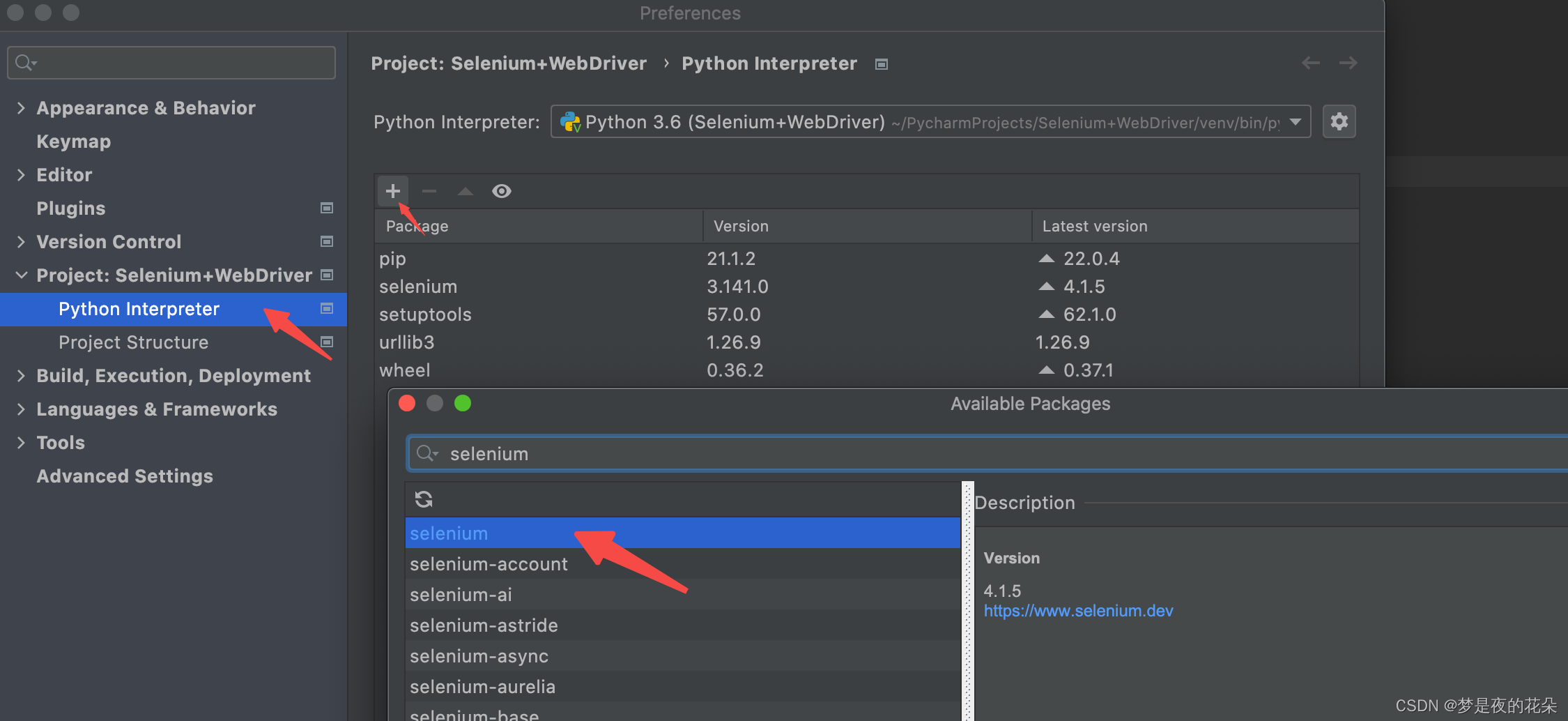
Task: Open Python Interpreter dropdown
Action: (x=930, y=122)
